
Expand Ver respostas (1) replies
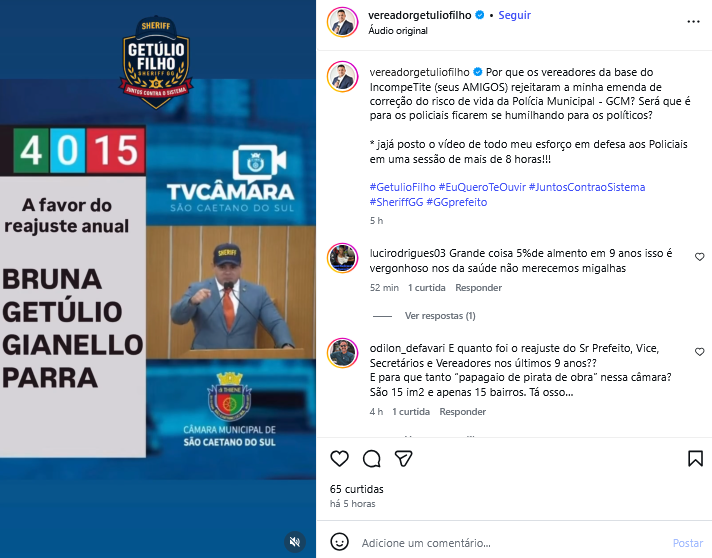click(x=440, y=316)
